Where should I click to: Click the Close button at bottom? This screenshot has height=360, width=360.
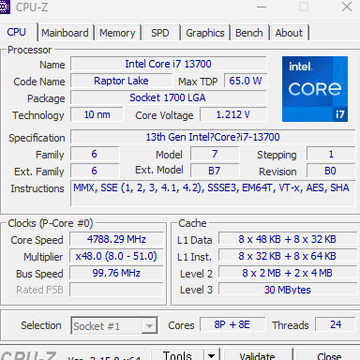pyautogui.click(x=328, y=355)
